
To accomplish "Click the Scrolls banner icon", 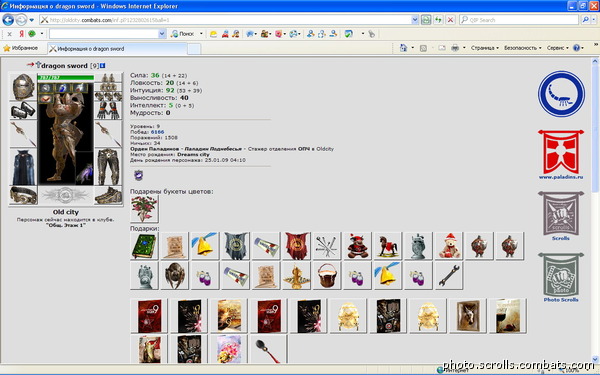I will [x=561, y=216].
